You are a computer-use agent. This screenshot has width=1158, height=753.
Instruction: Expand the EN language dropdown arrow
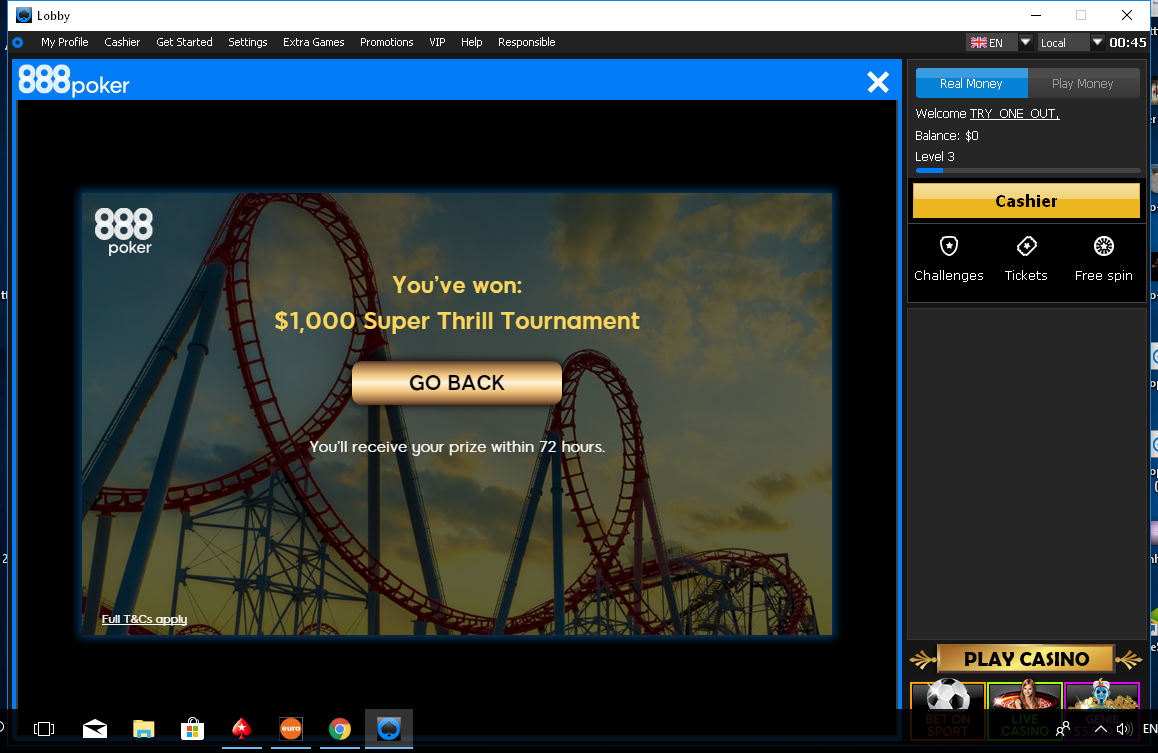pos(1025,42)
